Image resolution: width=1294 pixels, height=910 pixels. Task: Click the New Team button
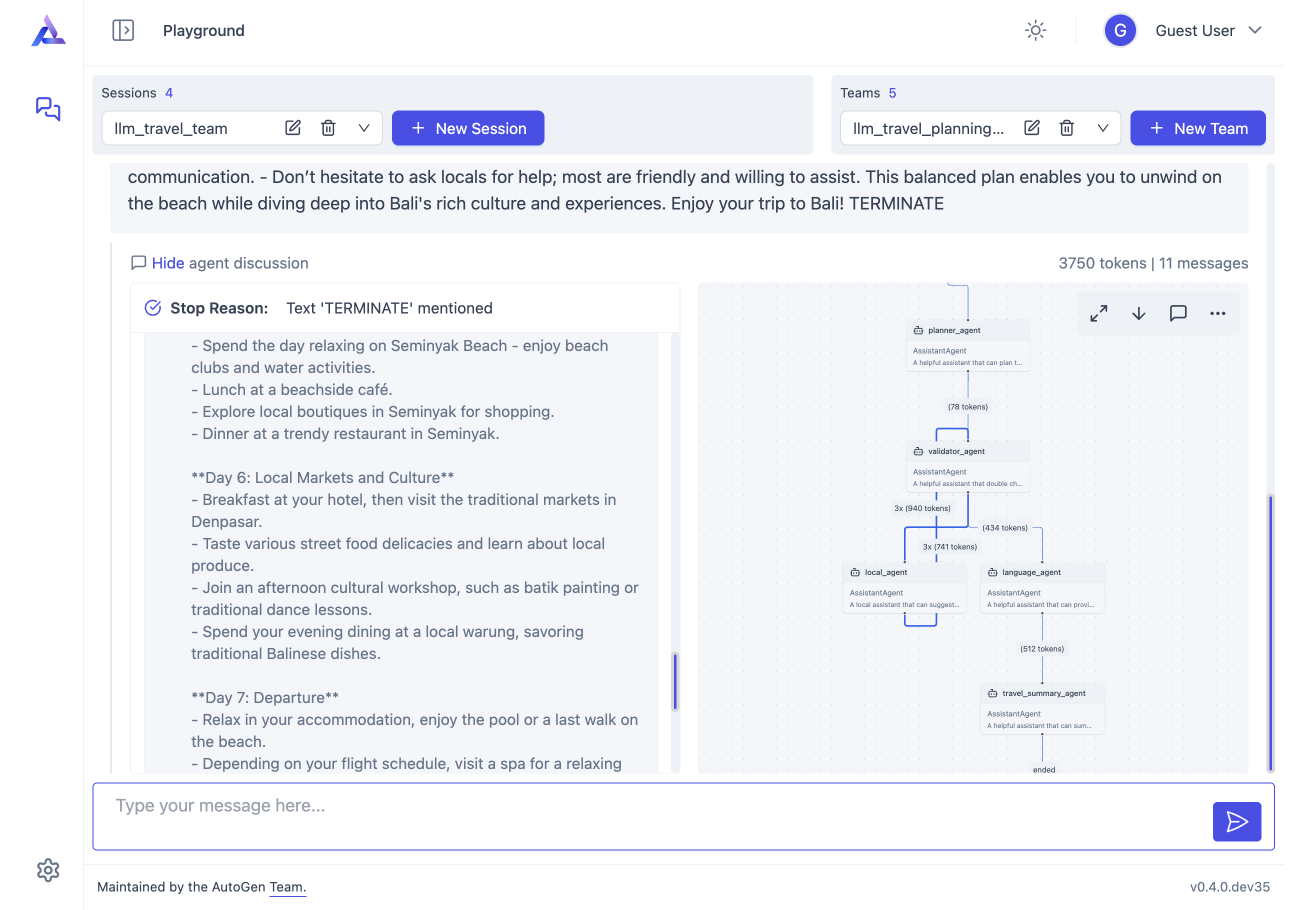click(x=1197, y=128)
